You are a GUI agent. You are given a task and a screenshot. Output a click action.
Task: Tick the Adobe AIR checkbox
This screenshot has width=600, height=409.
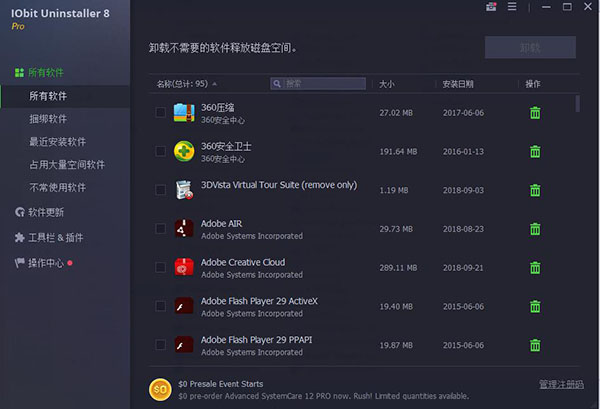[x=161, y=229]
